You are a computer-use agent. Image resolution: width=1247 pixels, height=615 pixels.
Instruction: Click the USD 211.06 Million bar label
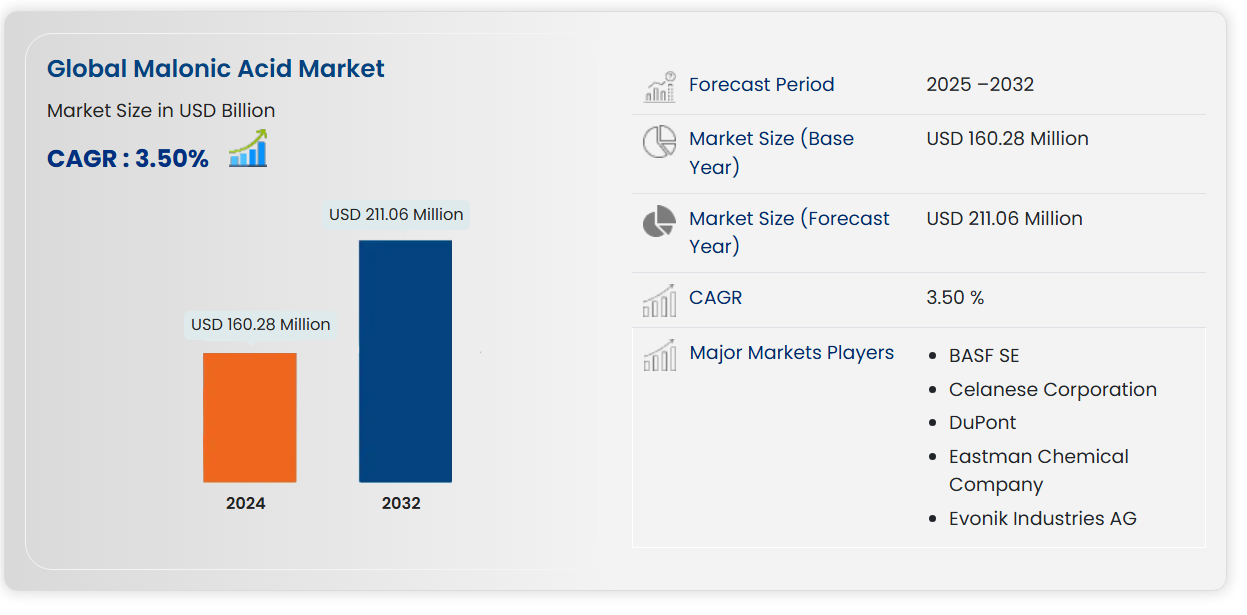click(x=396, y=214)
